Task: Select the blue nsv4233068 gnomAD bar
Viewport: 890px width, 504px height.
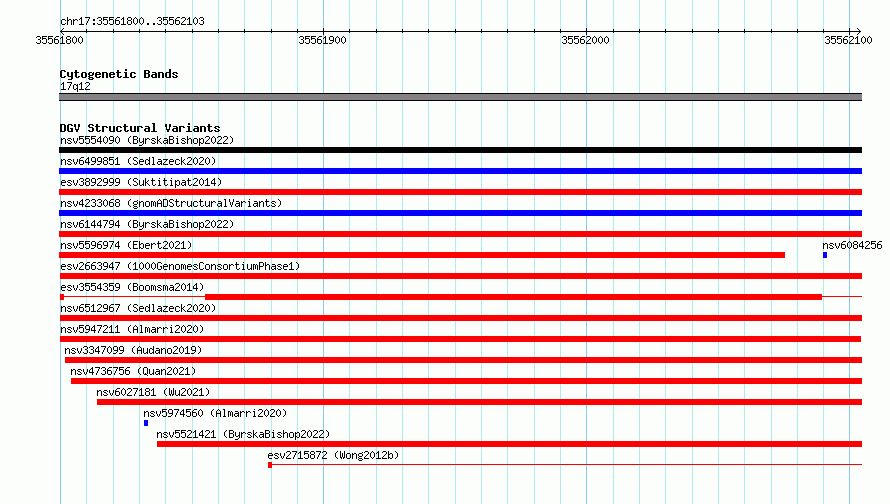Action: [x=460, y=213]
